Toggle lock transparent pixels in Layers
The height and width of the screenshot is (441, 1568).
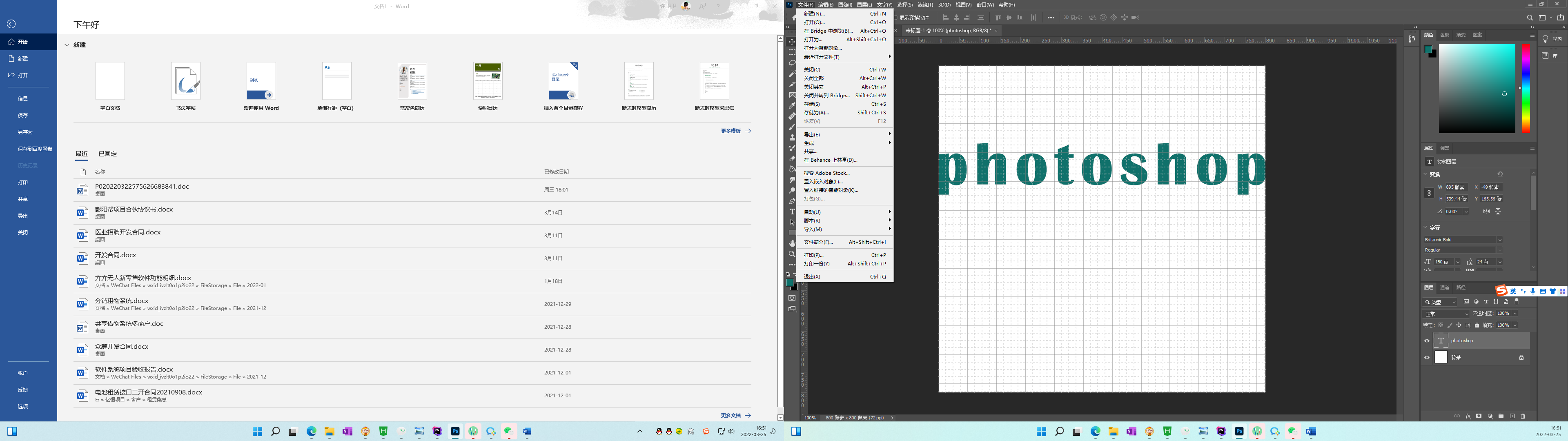[1441, 325]
